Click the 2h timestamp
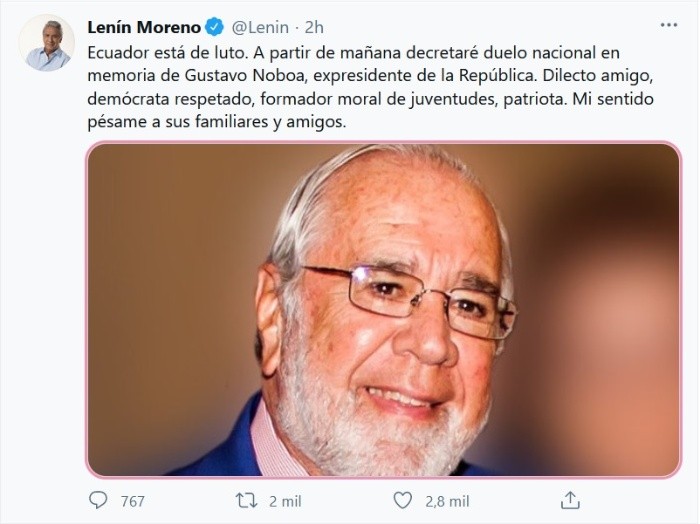The height and width of the screenshot is (524, 700). tap(312, 26)
